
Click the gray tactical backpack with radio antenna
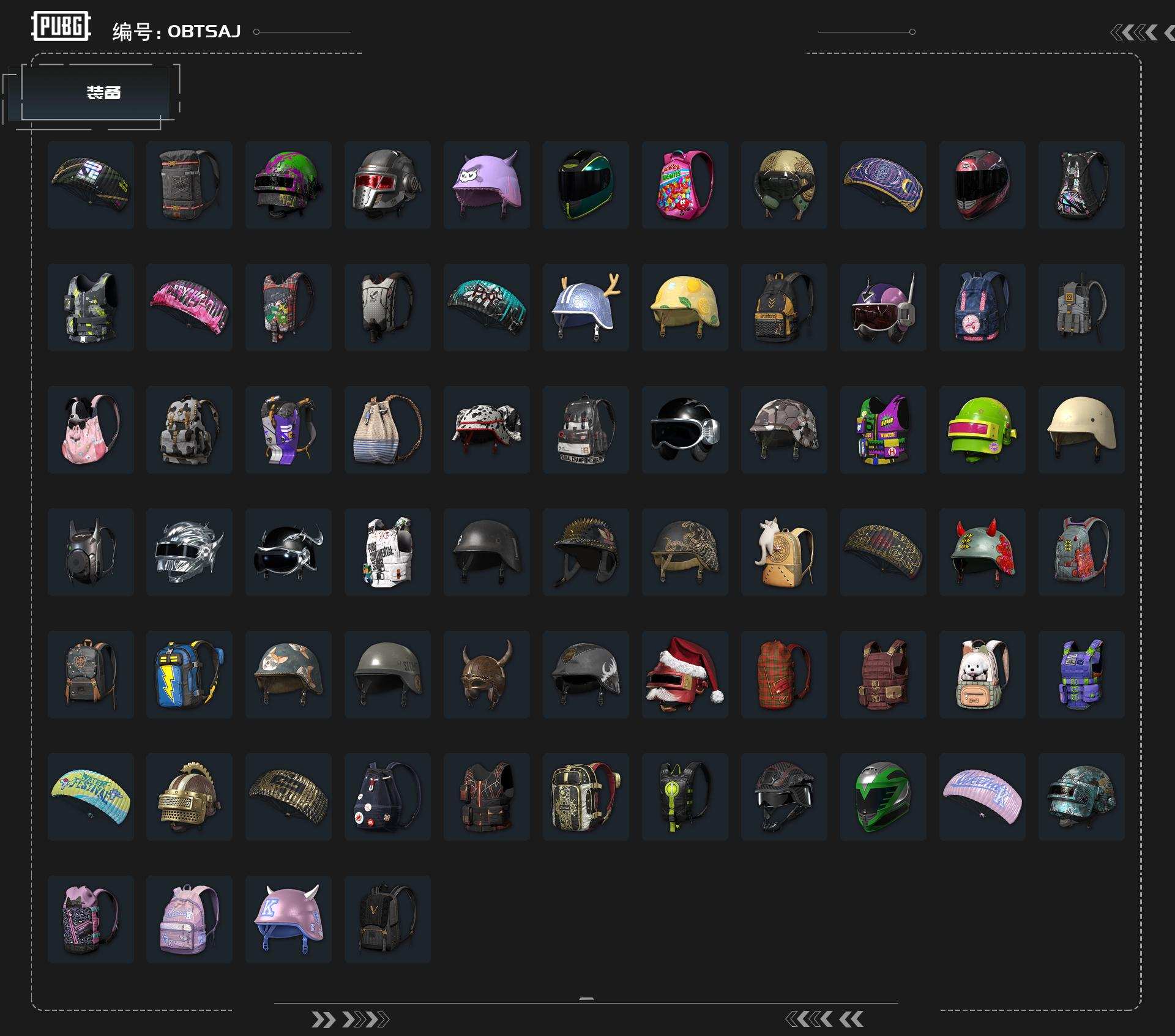click(x=1081, y=307)
